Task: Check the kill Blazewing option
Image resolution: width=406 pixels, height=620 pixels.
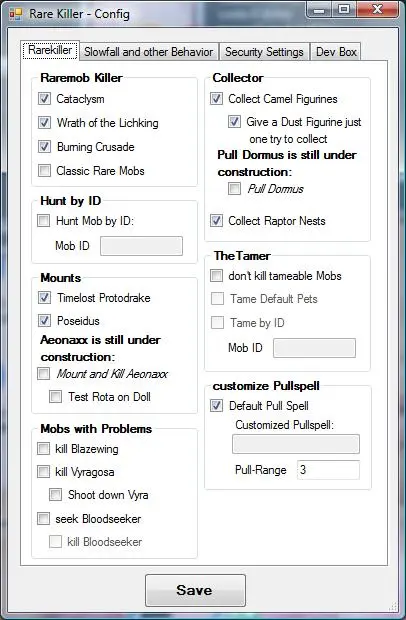Action: point(43,448)
